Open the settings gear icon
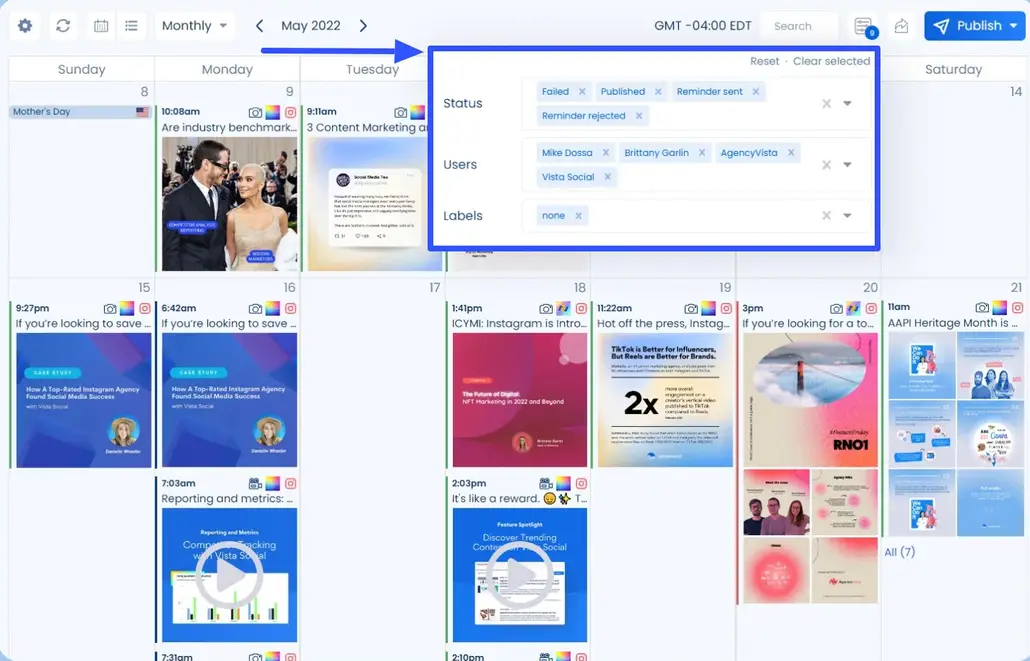 click(x=25, y=26)
